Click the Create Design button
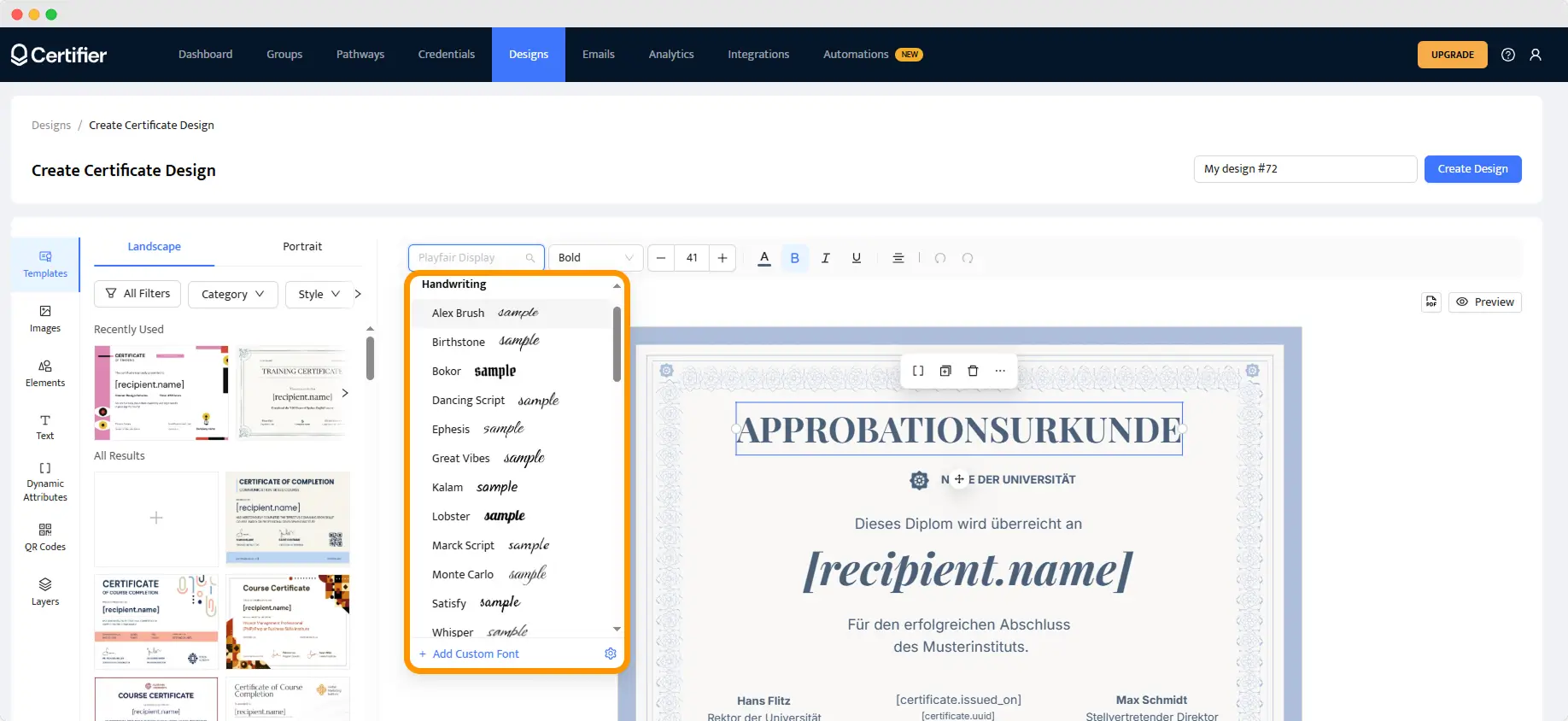 point(1472,169)
